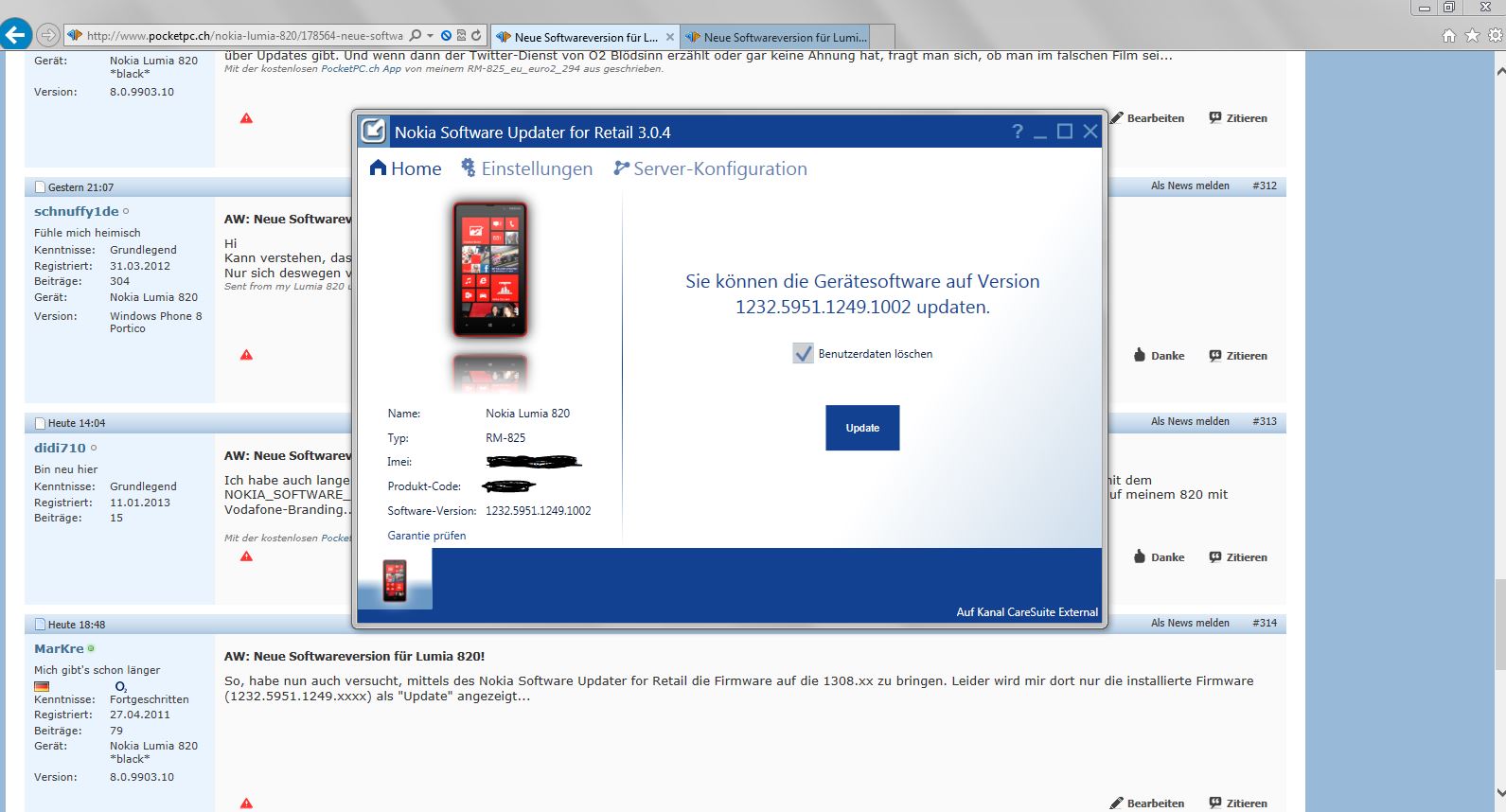The width and height of the screenshot is (1506, 812).
Task: Click the browser forward arrow button
Action: tap(47, 36)
